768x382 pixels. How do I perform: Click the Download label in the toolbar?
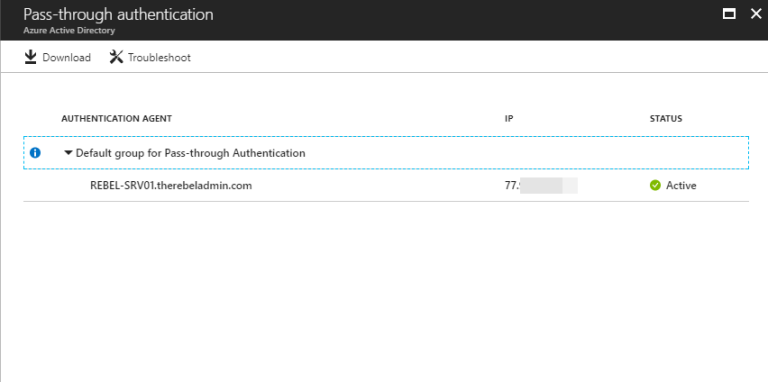[x=67, y=58]
